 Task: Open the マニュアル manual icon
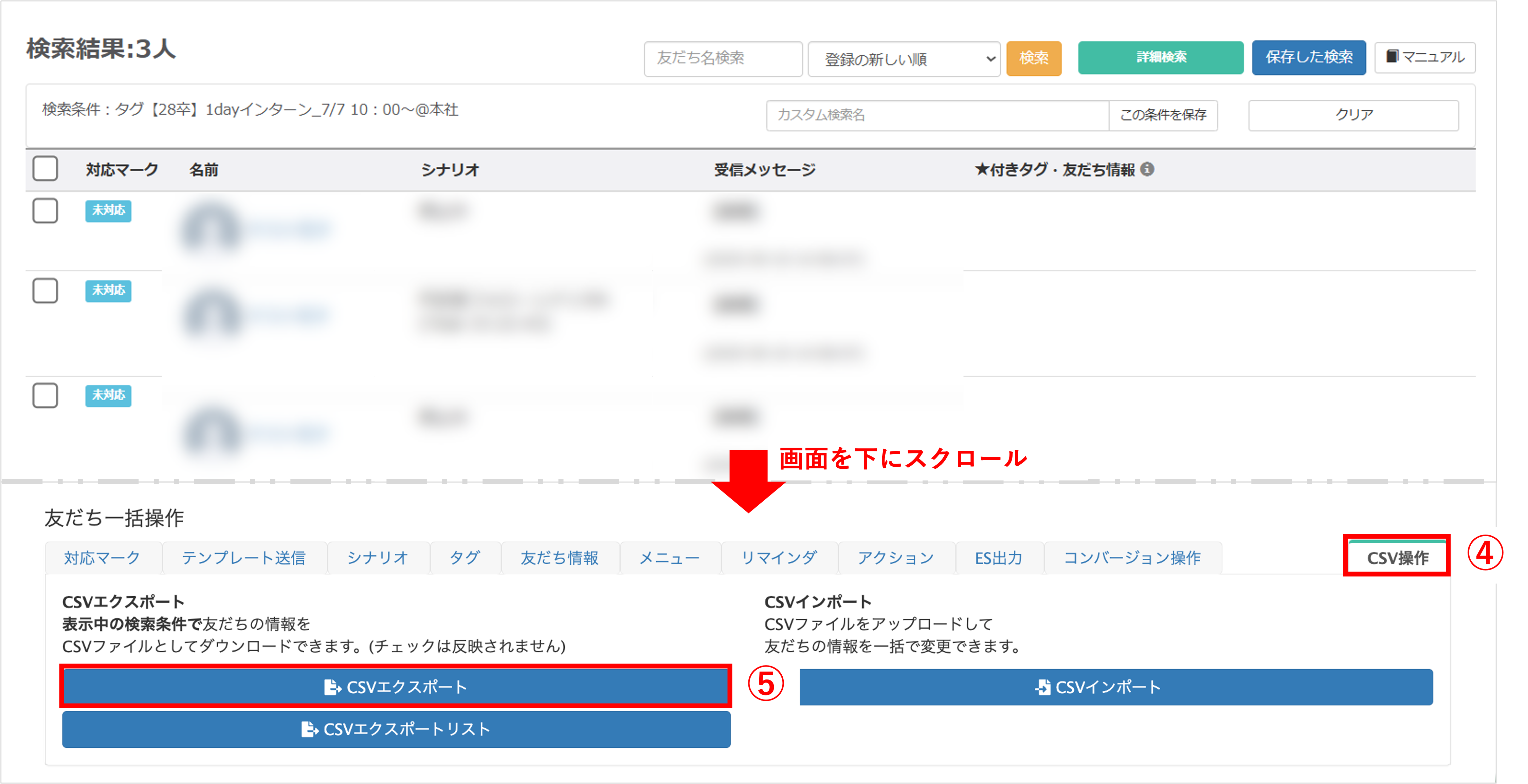click(1424, 57)
